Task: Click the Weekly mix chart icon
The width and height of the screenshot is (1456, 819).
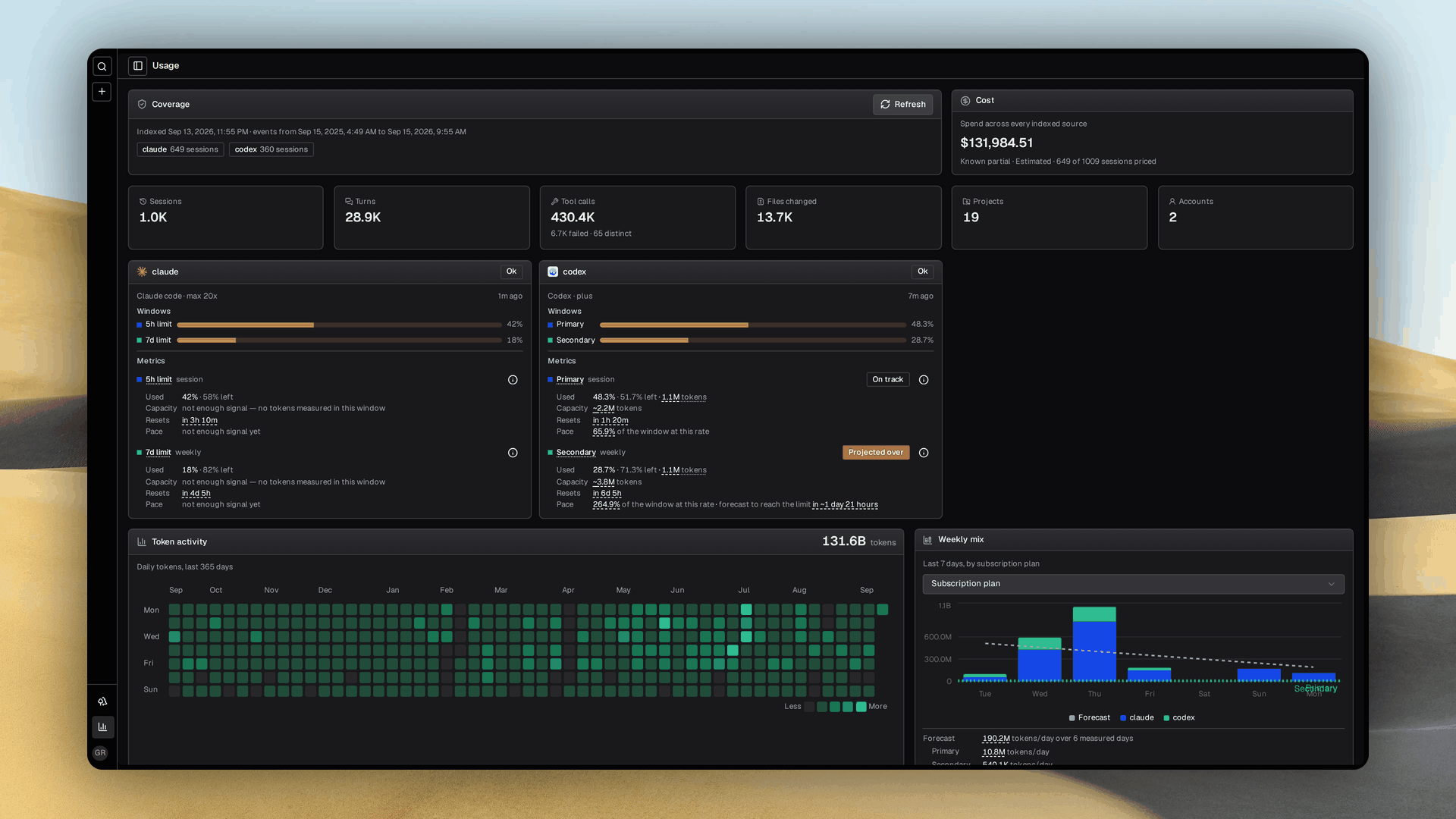Action: tap(927, 540)
